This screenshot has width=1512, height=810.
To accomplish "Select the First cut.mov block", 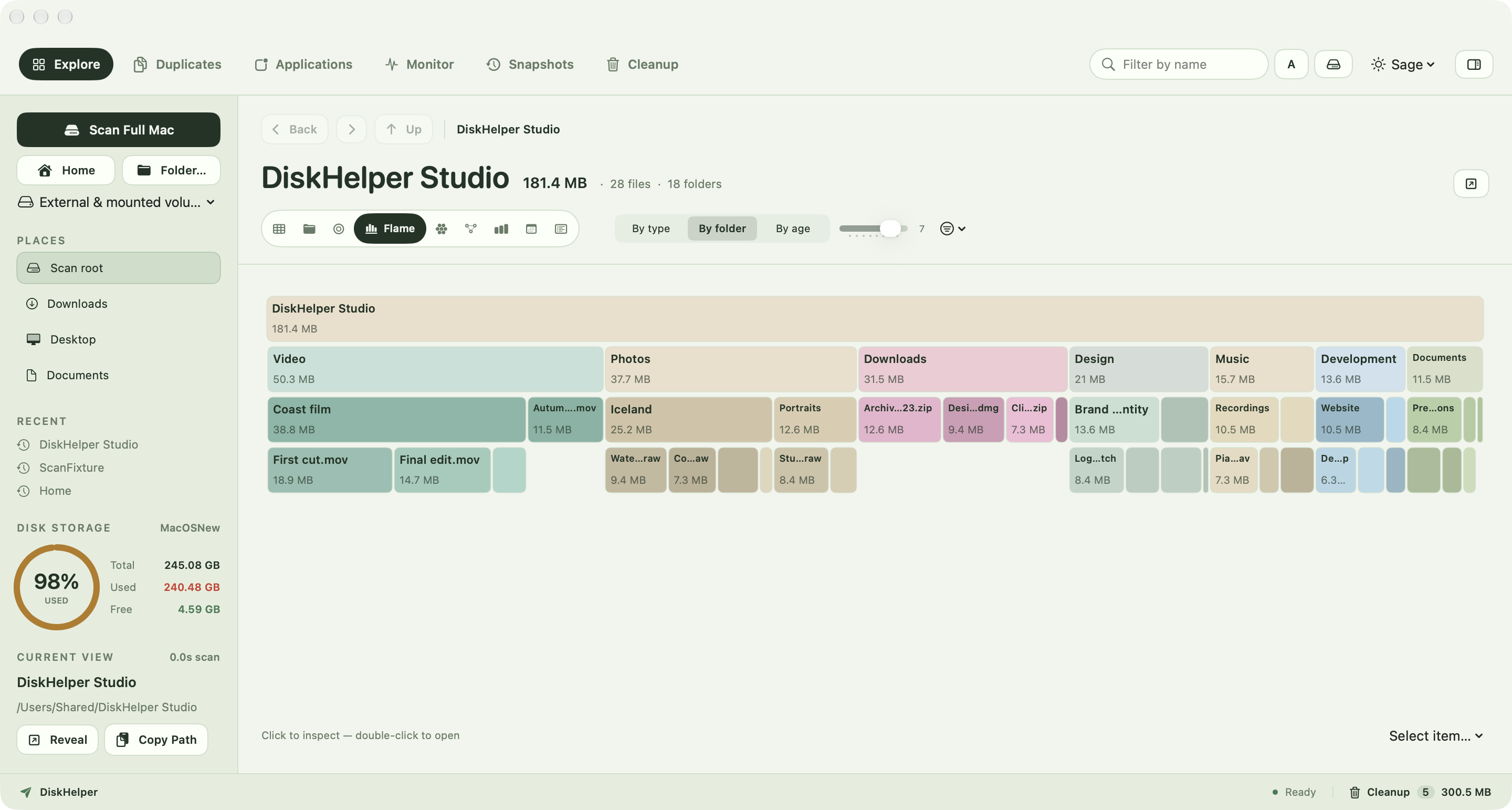I will tap(330, 470).
